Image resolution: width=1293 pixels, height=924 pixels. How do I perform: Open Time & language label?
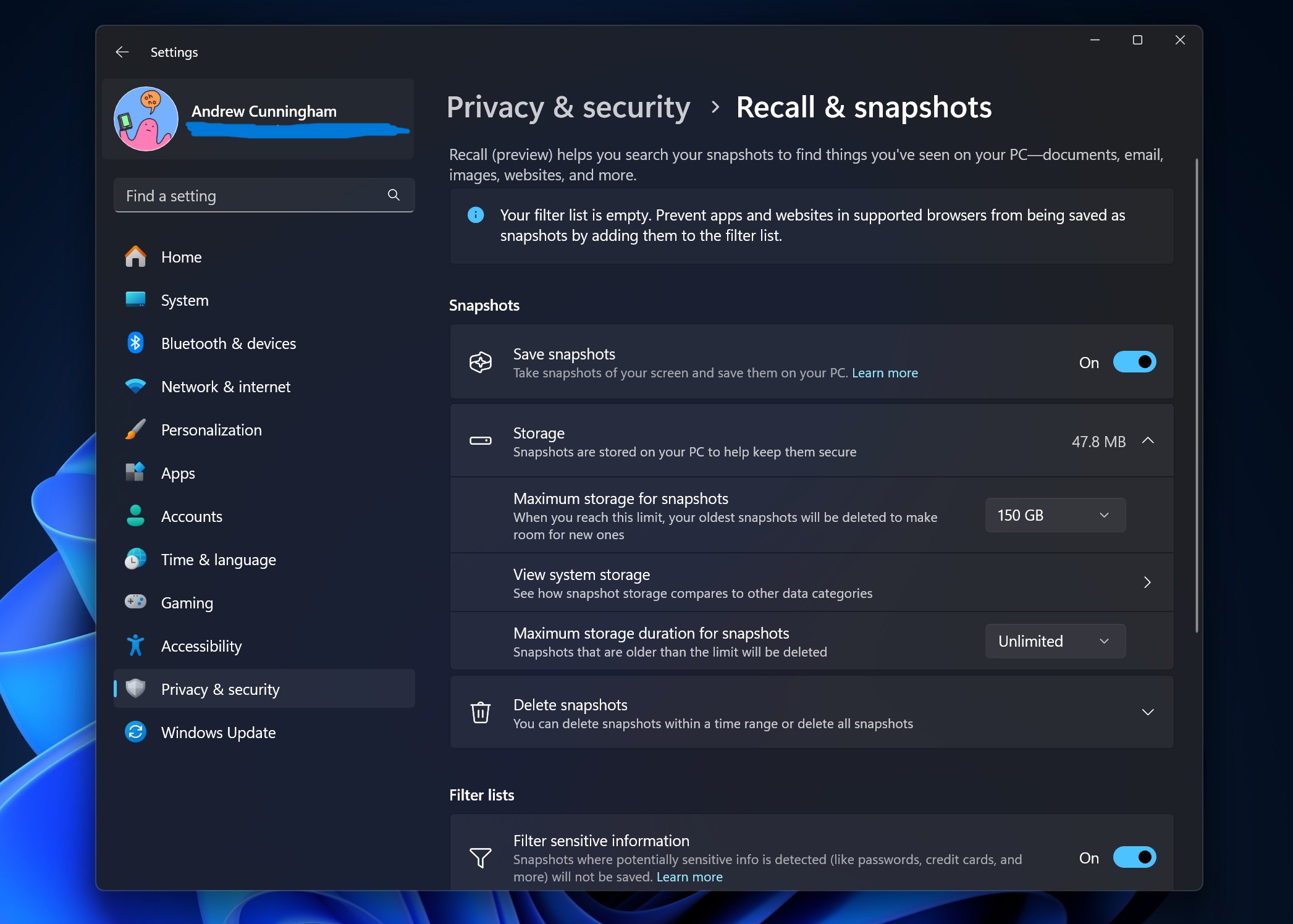coord(219,560)
